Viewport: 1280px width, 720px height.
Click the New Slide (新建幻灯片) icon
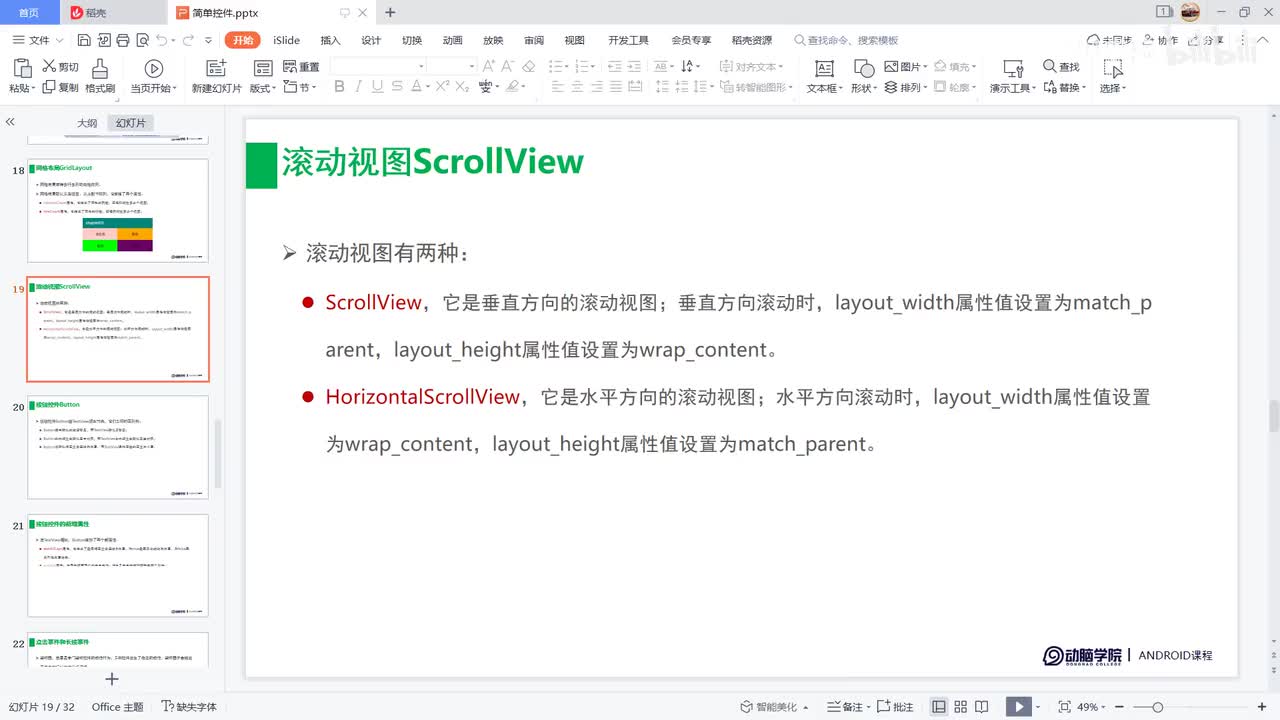(216, 68)
